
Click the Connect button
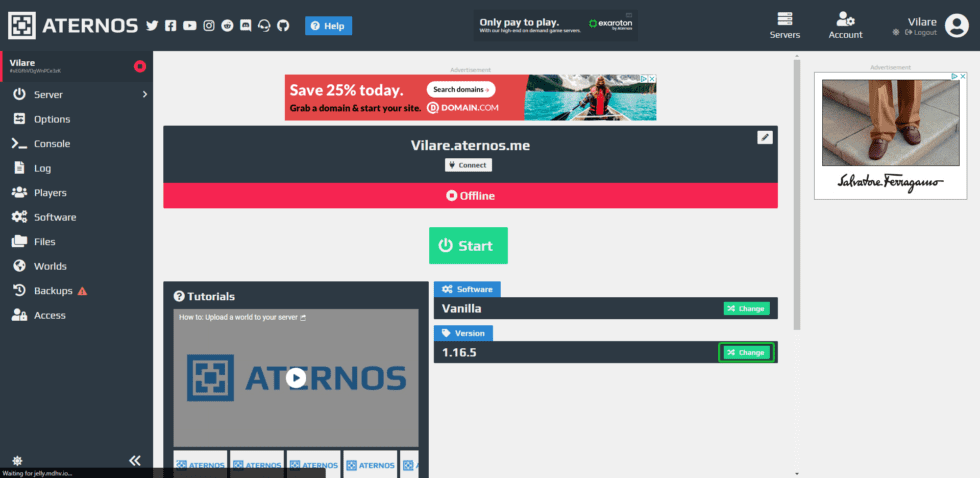tap(469, 166)
